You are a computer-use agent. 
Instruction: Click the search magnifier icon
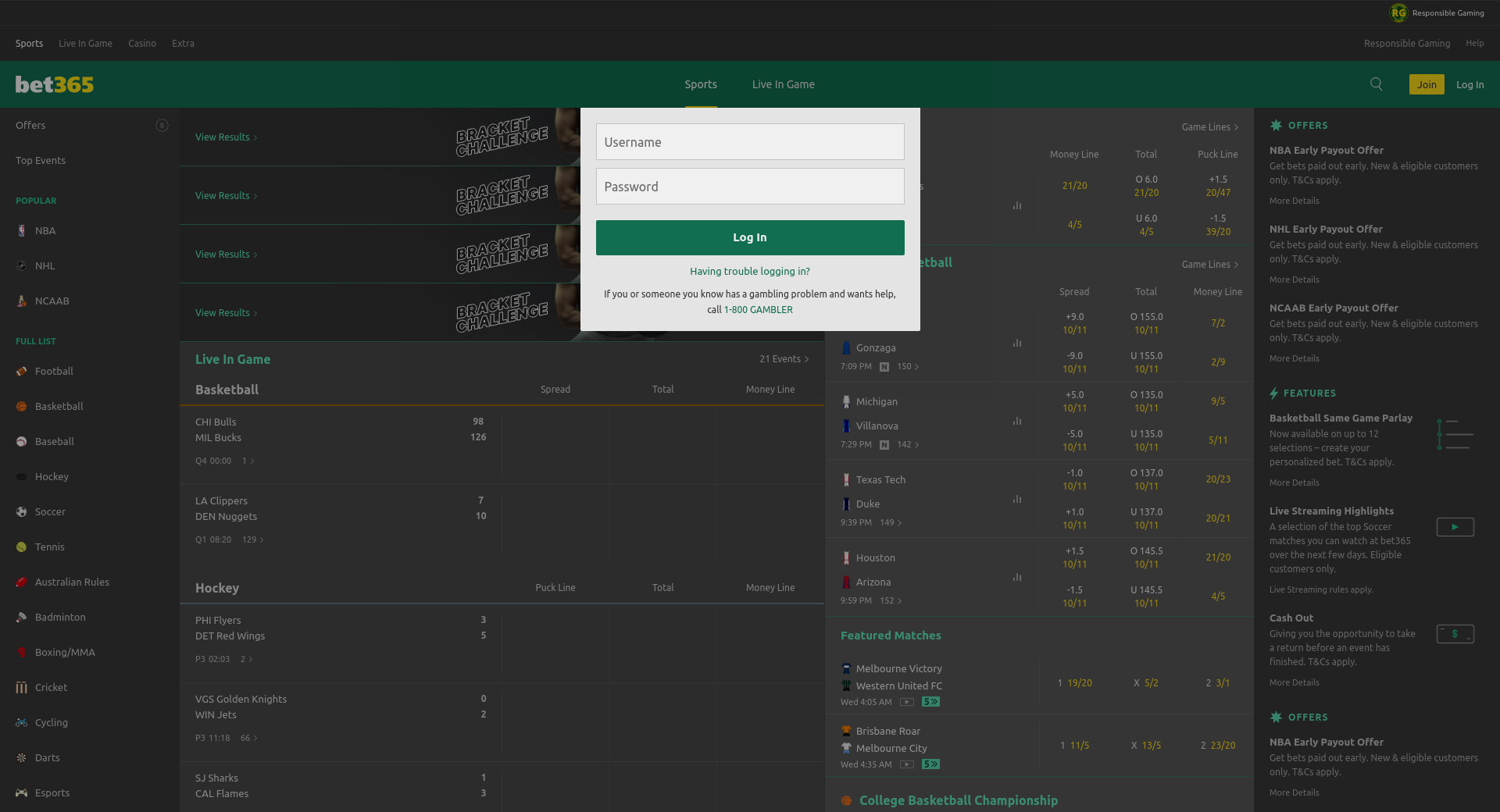pyautogui.click(x=1376, y=84)
